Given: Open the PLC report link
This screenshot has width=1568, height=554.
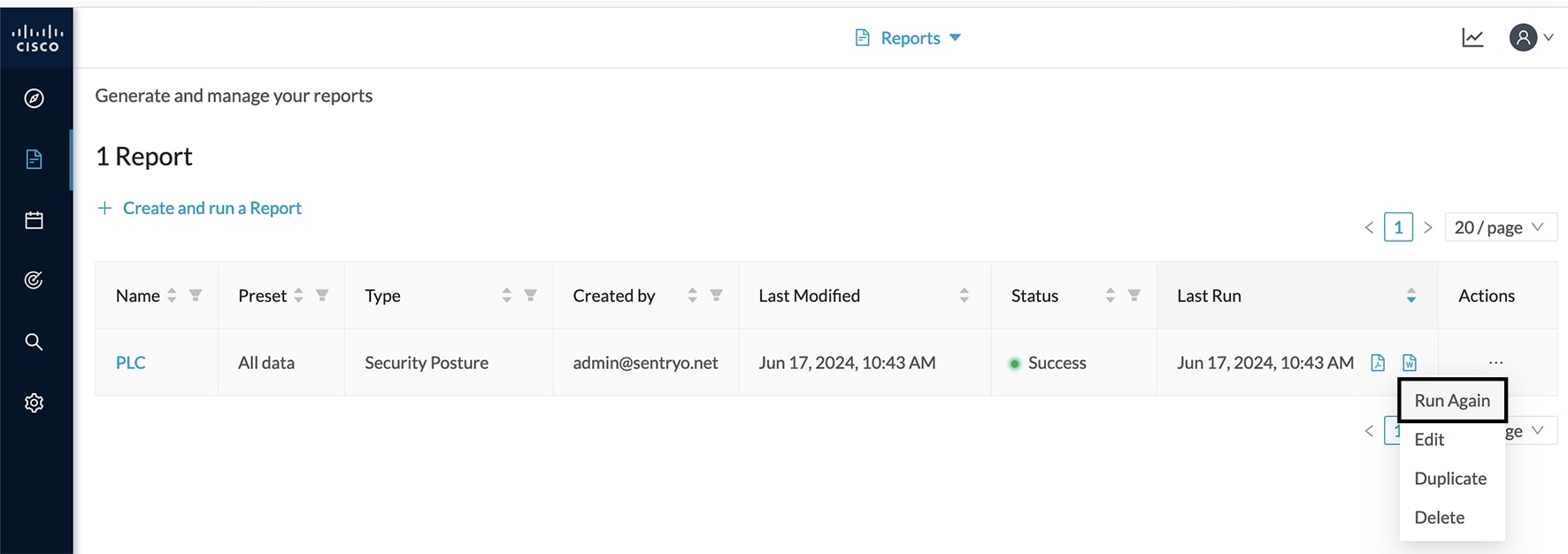Looking at the screenshot, I should (x=131, y=363).
